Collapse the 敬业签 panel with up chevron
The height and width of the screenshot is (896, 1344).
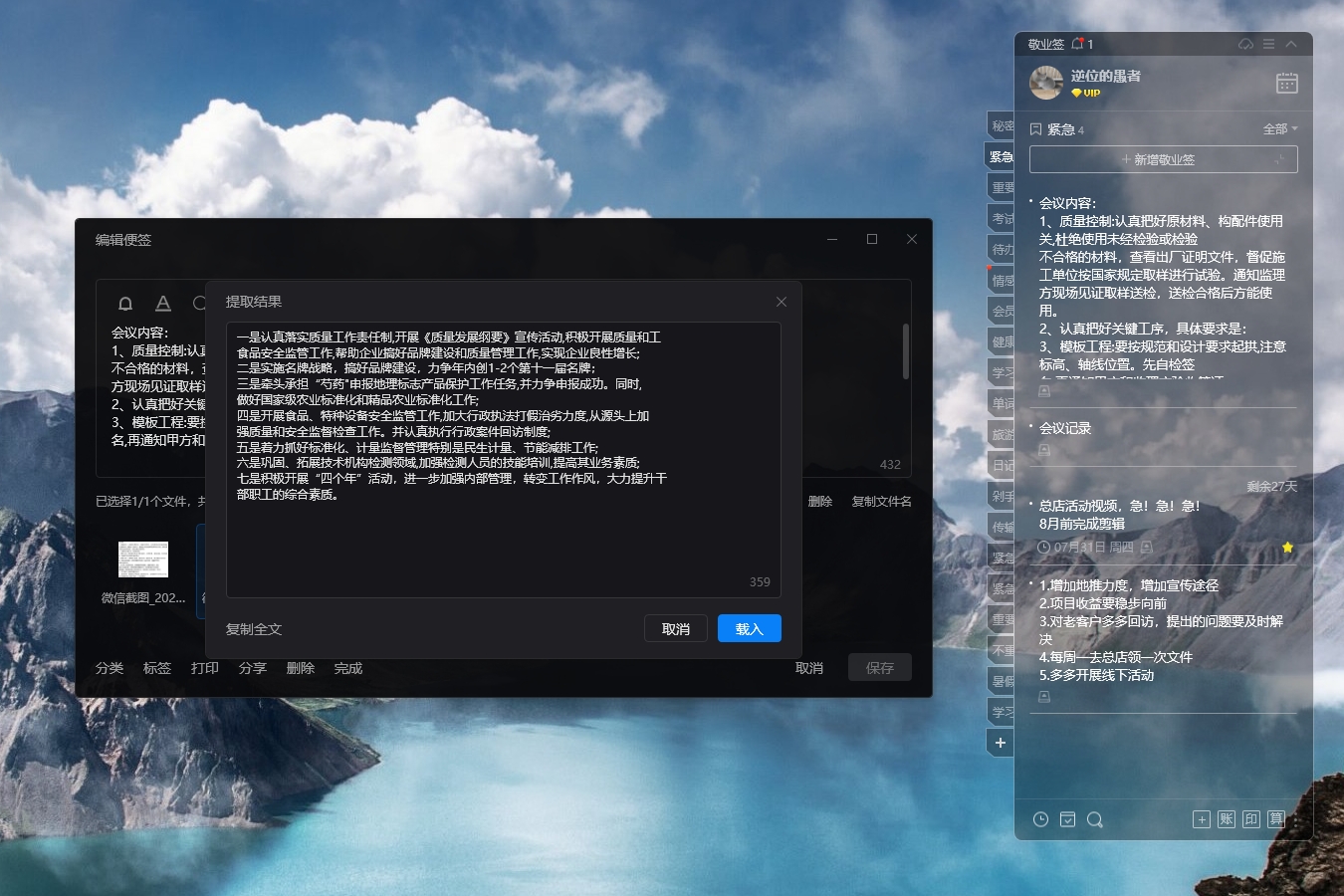tap(1291, 44)
